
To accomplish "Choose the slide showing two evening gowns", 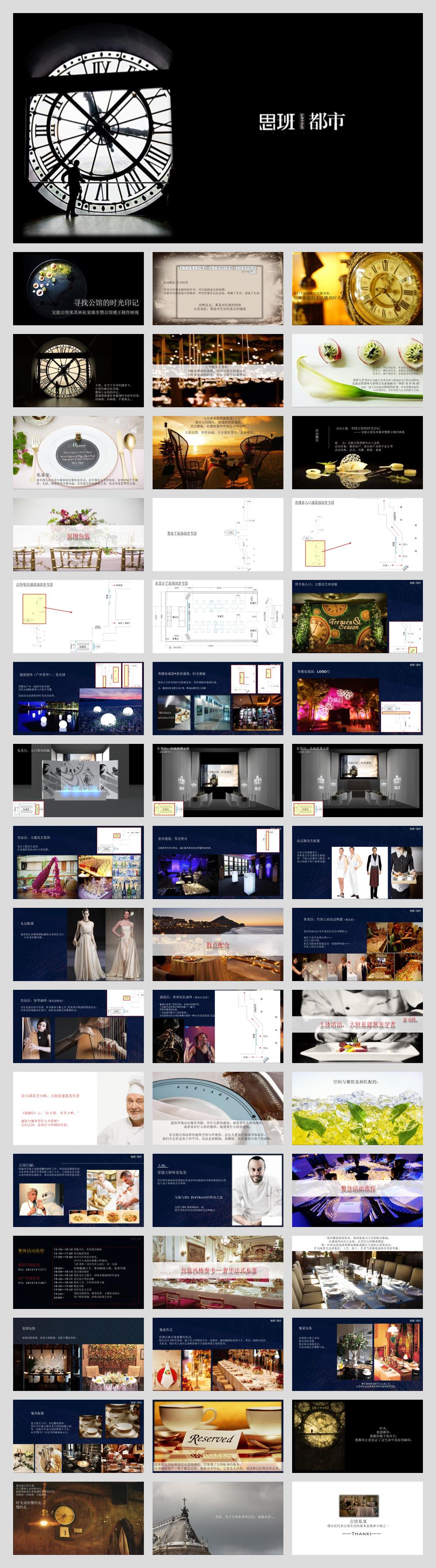I will [x=78, y=944].
